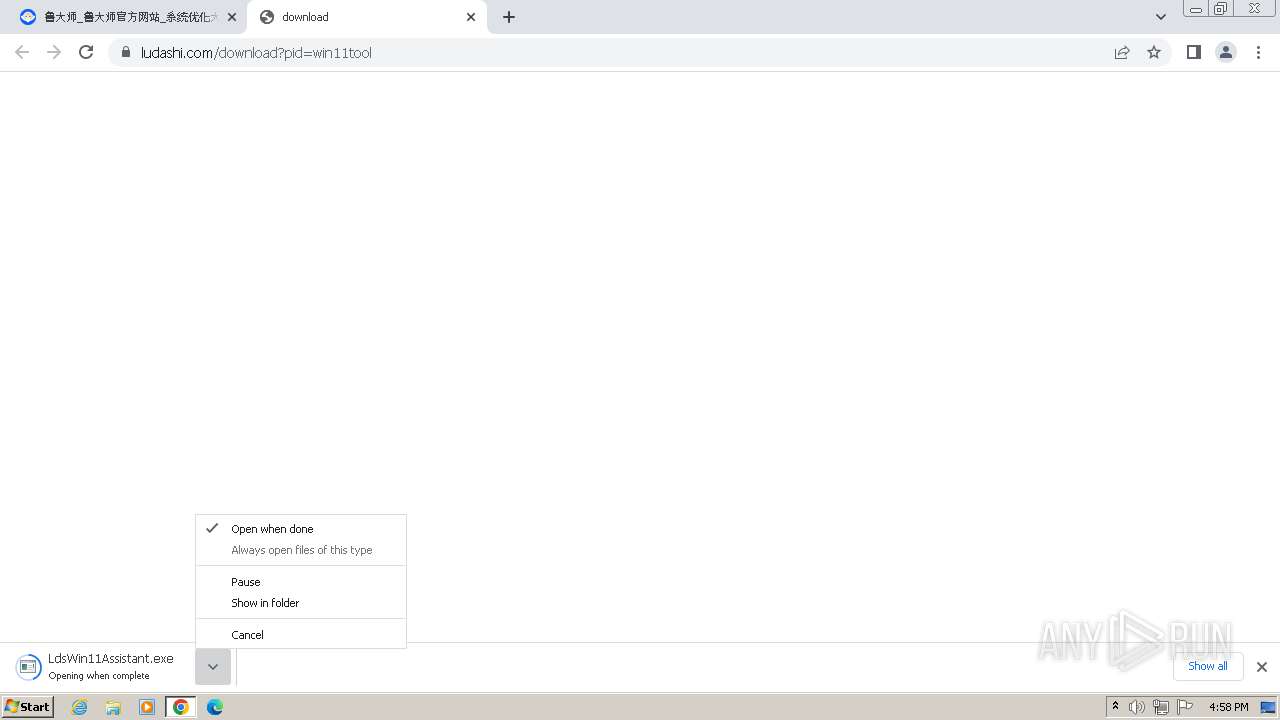Restore down the Chrome window
Screen dimensions: 1280x720
(x=1221, y=8)
